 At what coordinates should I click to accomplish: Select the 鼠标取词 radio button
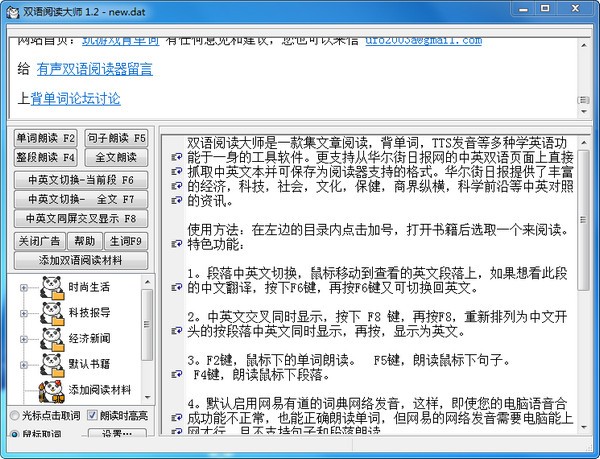15,435
